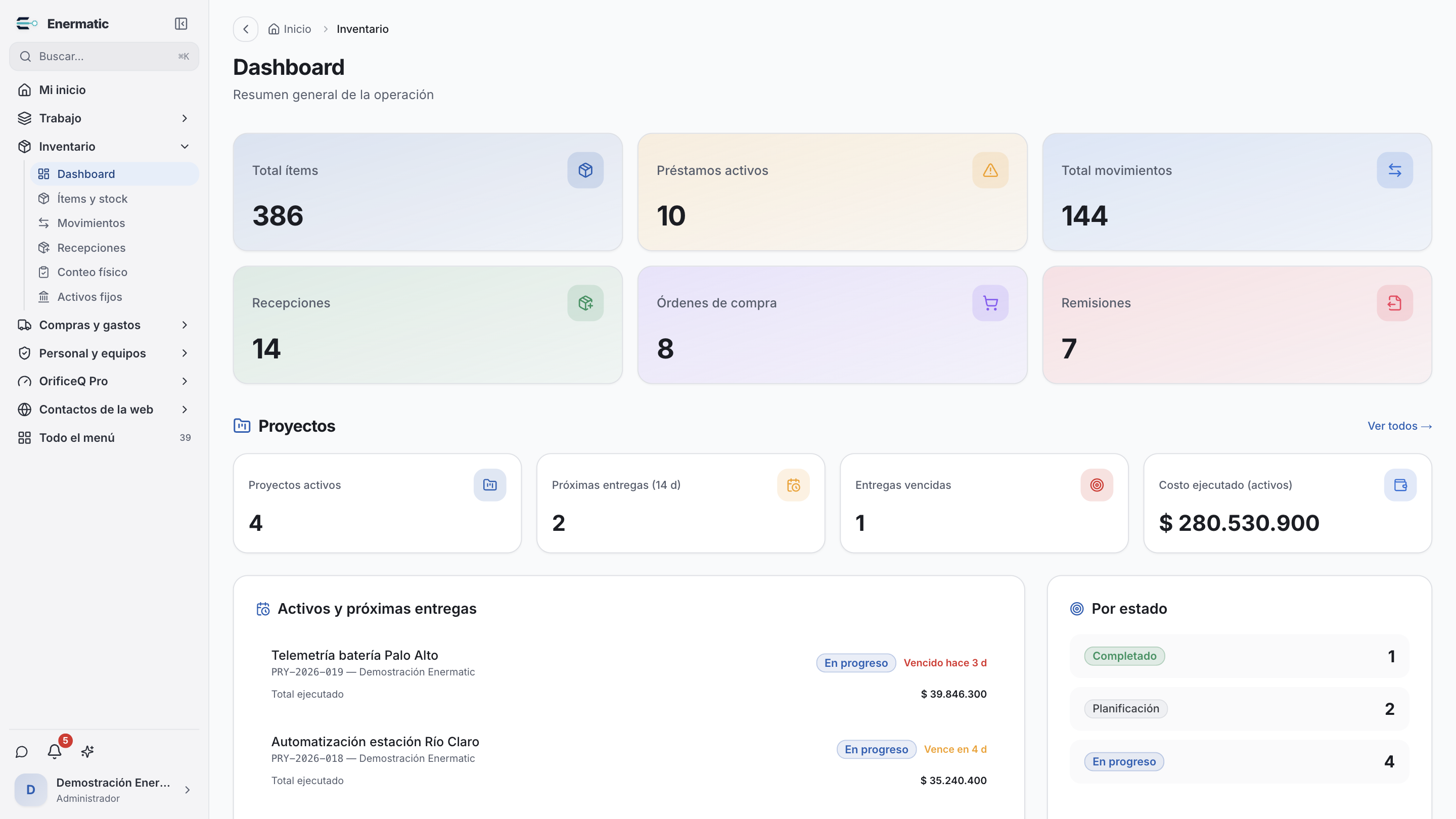Click the Recepciones package icon

tap(585, 303)
